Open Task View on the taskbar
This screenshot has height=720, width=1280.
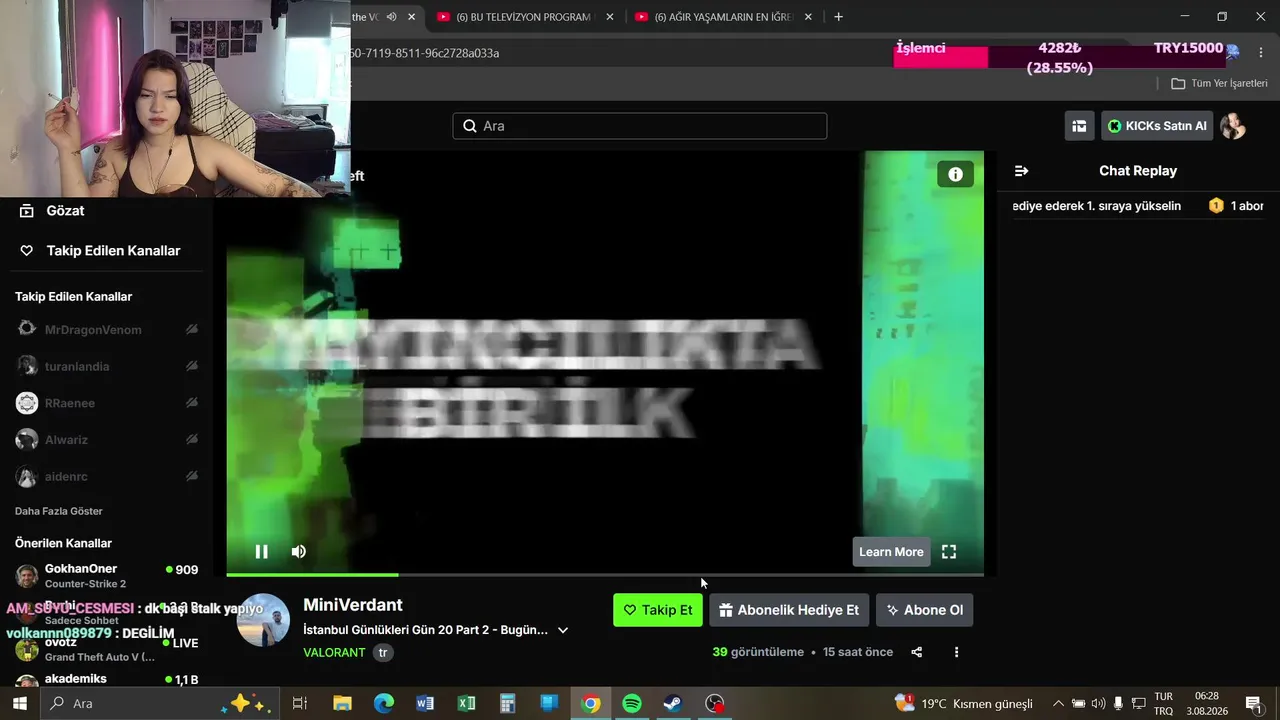[x=299, y=704]
